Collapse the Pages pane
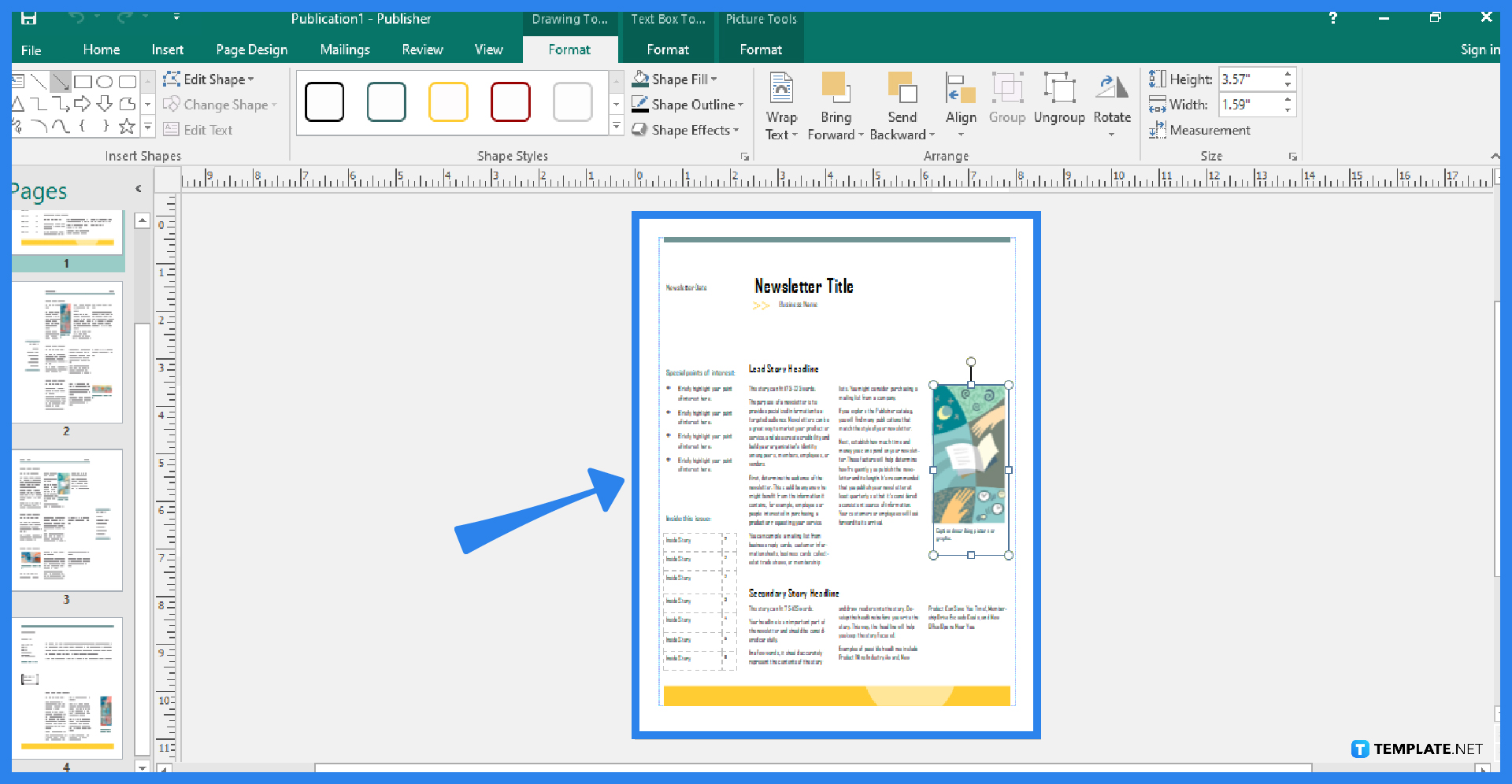 (x=139, y=188)
